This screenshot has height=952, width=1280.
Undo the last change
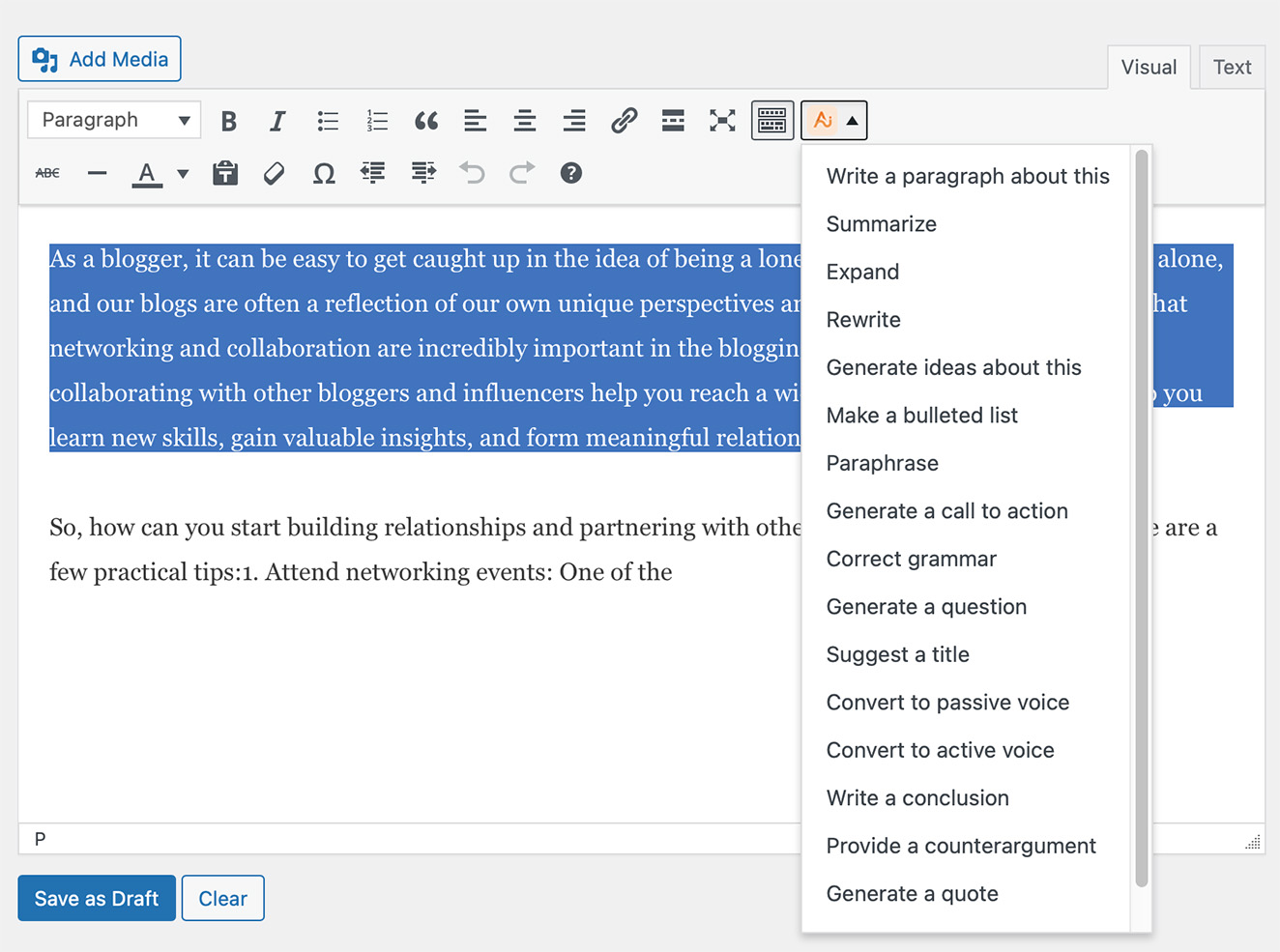[472, 173]
